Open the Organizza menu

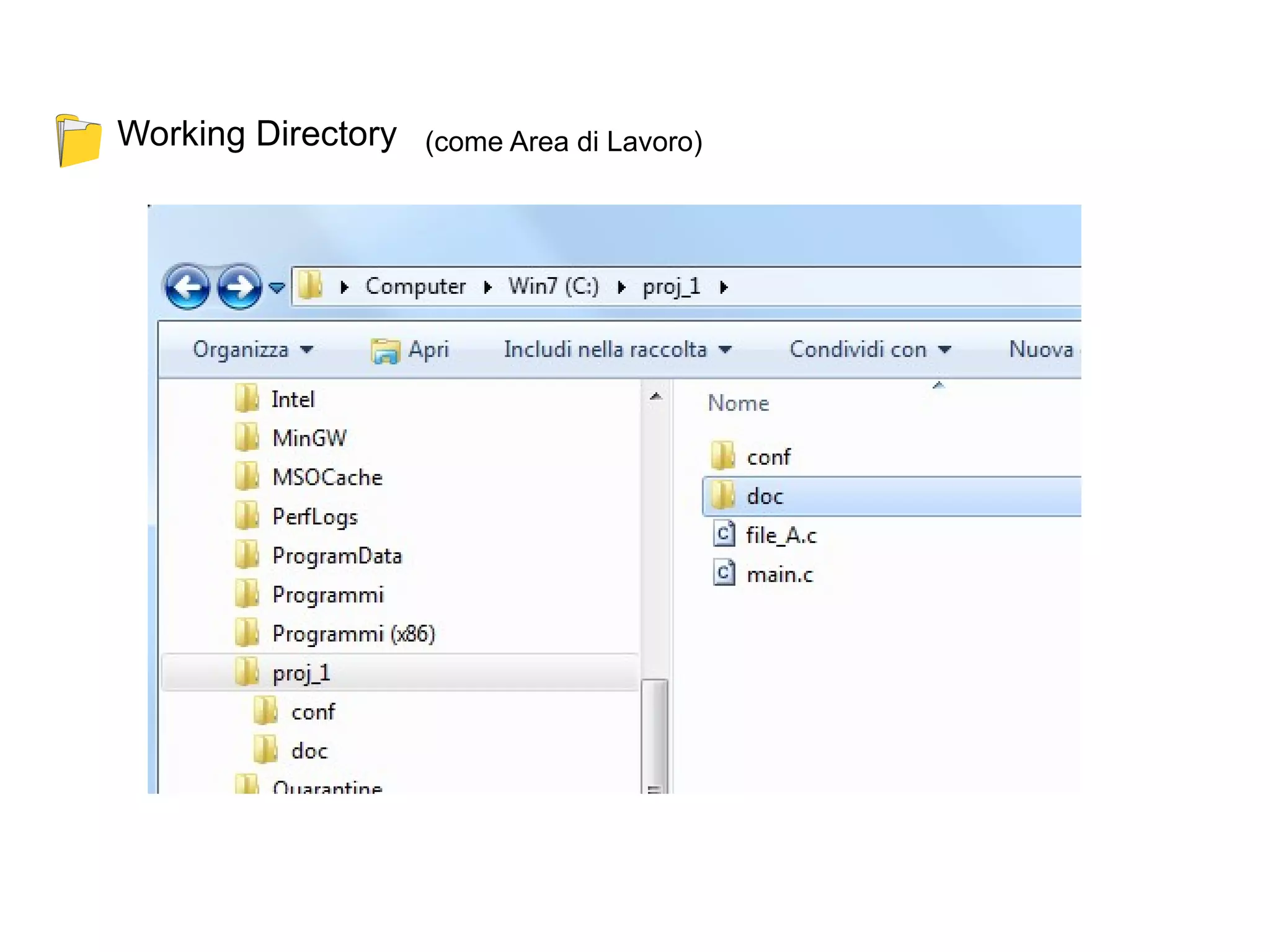tap(252, 350)
